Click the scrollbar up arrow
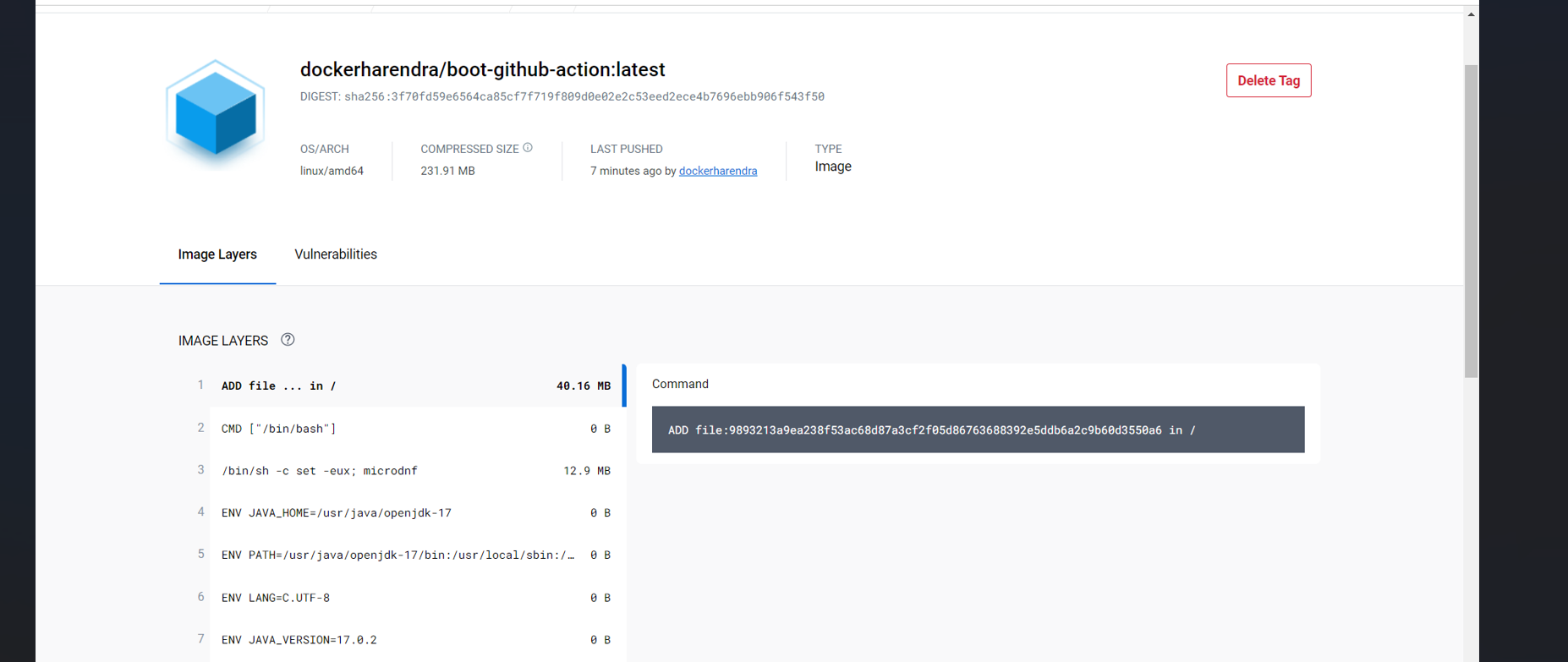Viewport: 1568px width, 662px height. point(1472,14)
